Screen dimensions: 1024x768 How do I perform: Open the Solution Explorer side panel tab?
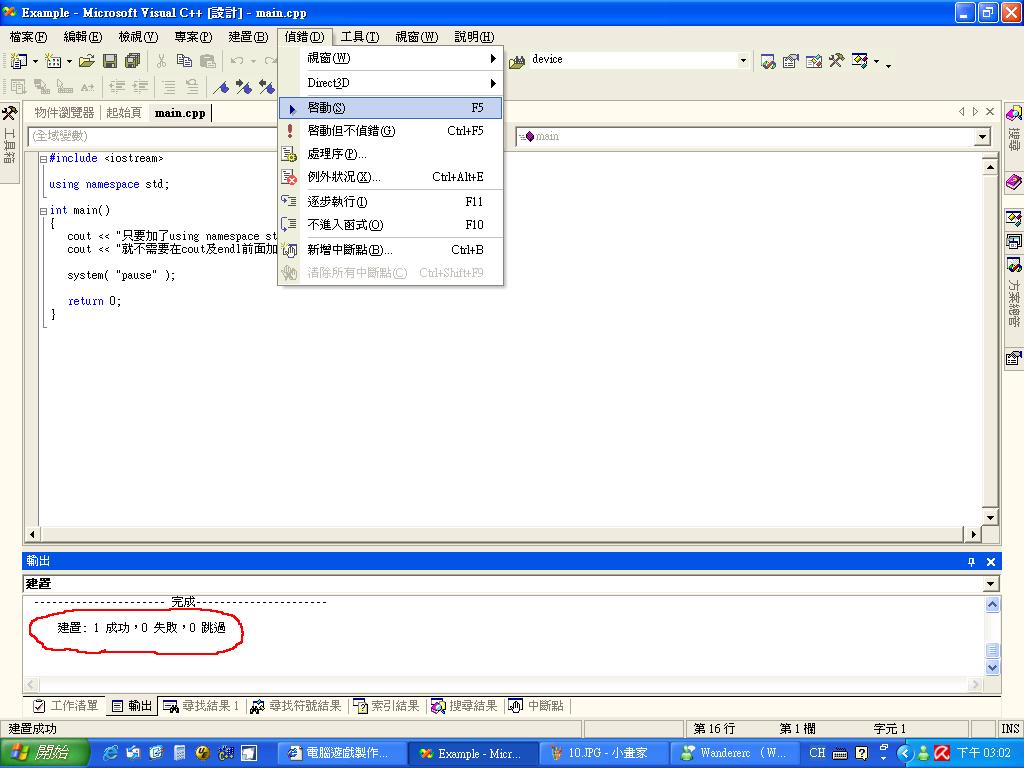tap(1014, 292)
